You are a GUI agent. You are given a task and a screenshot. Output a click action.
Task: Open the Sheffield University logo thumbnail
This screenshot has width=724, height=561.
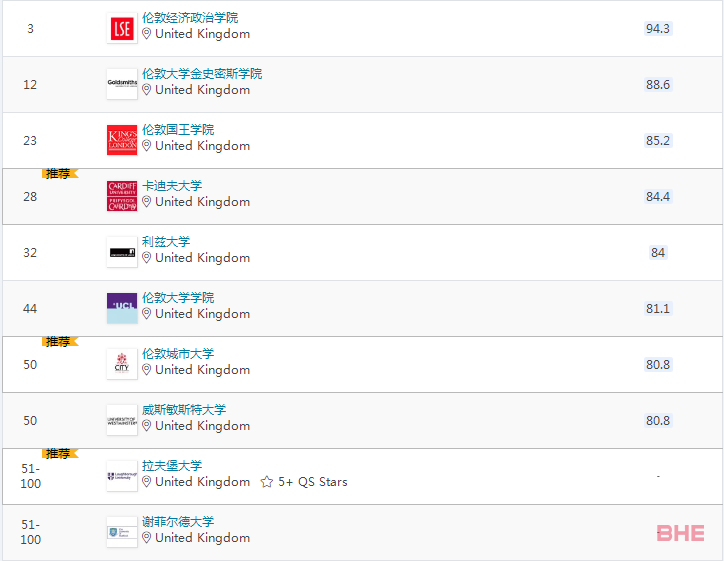coord(122,532)
